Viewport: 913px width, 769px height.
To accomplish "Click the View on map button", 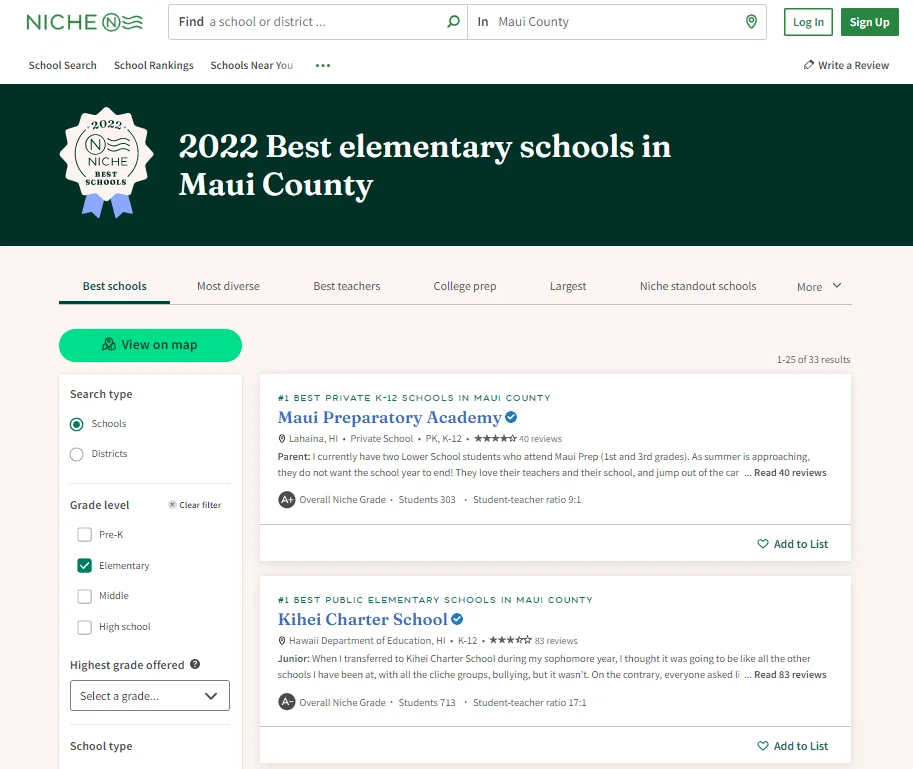I will [150, 345].
